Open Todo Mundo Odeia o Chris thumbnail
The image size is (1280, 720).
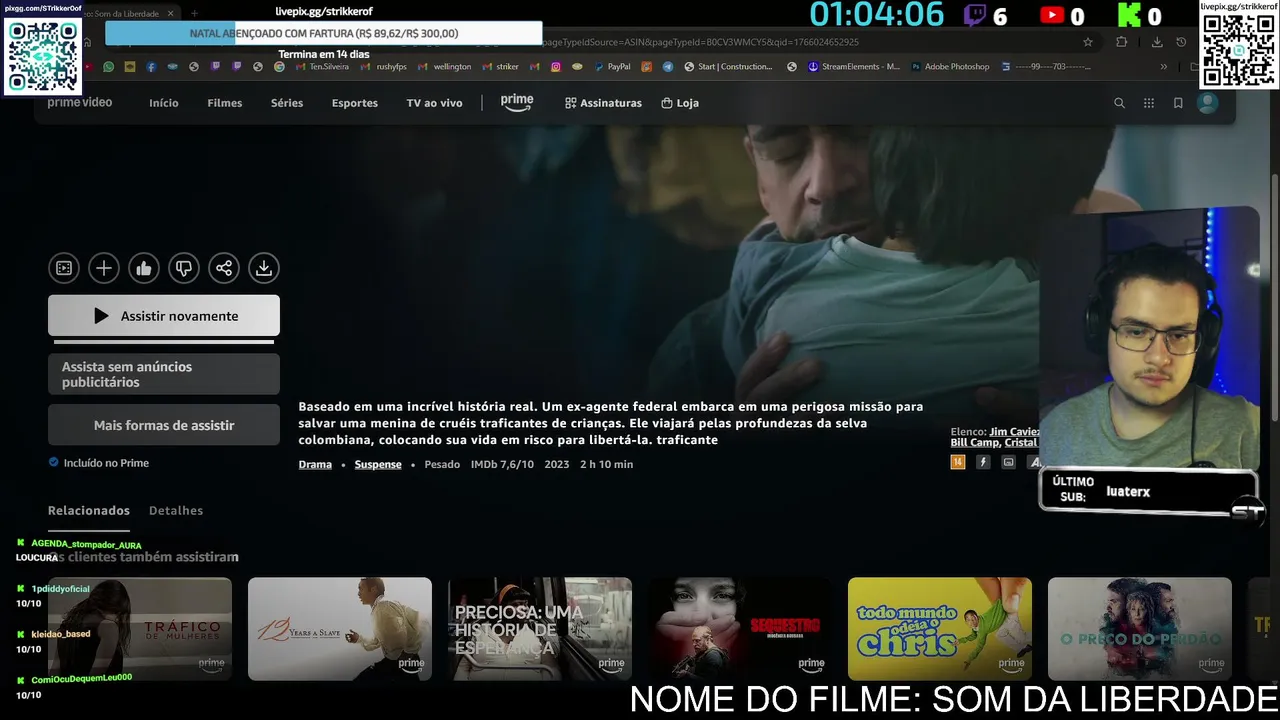click(940, 629)
